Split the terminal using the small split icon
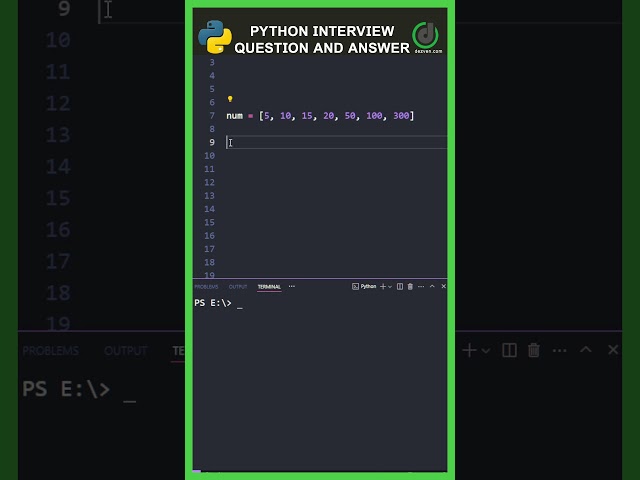Screen dimensions: 640x480 (x=400, y=287)
